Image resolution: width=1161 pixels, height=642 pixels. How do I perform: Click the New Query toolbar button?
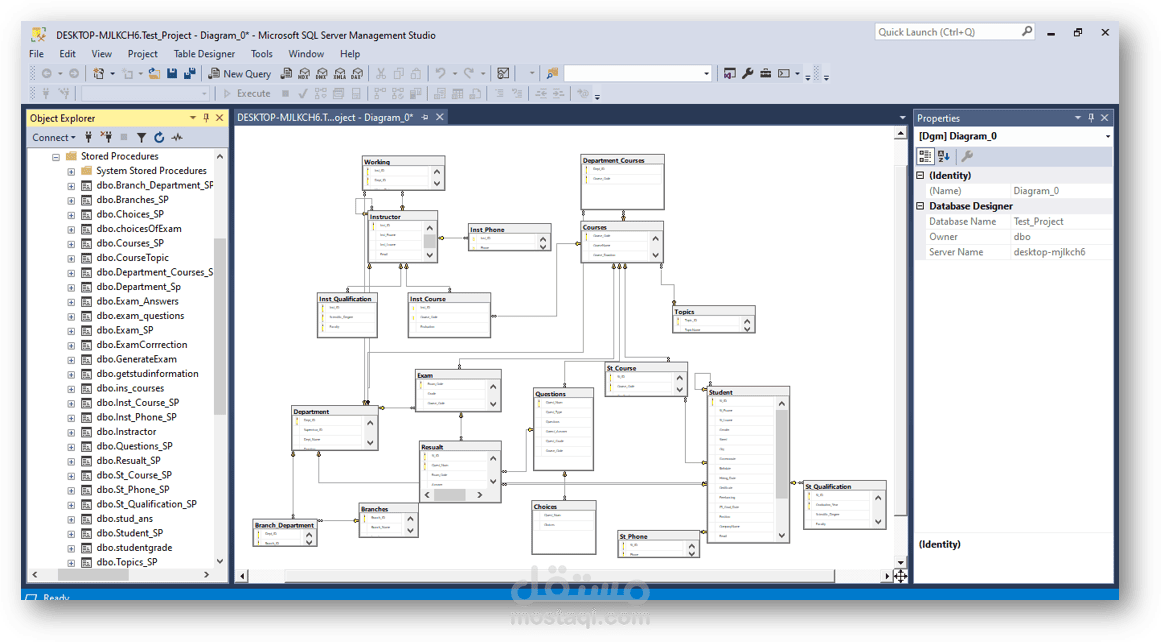tap(239, 73)
